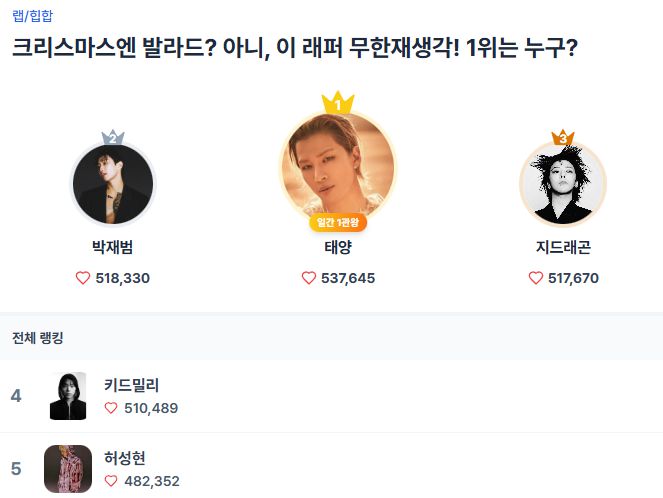This screenshot has width=663, height=498.
Task: Click 키드밀리's thumbnail in the ranking list
Action: 68,396
